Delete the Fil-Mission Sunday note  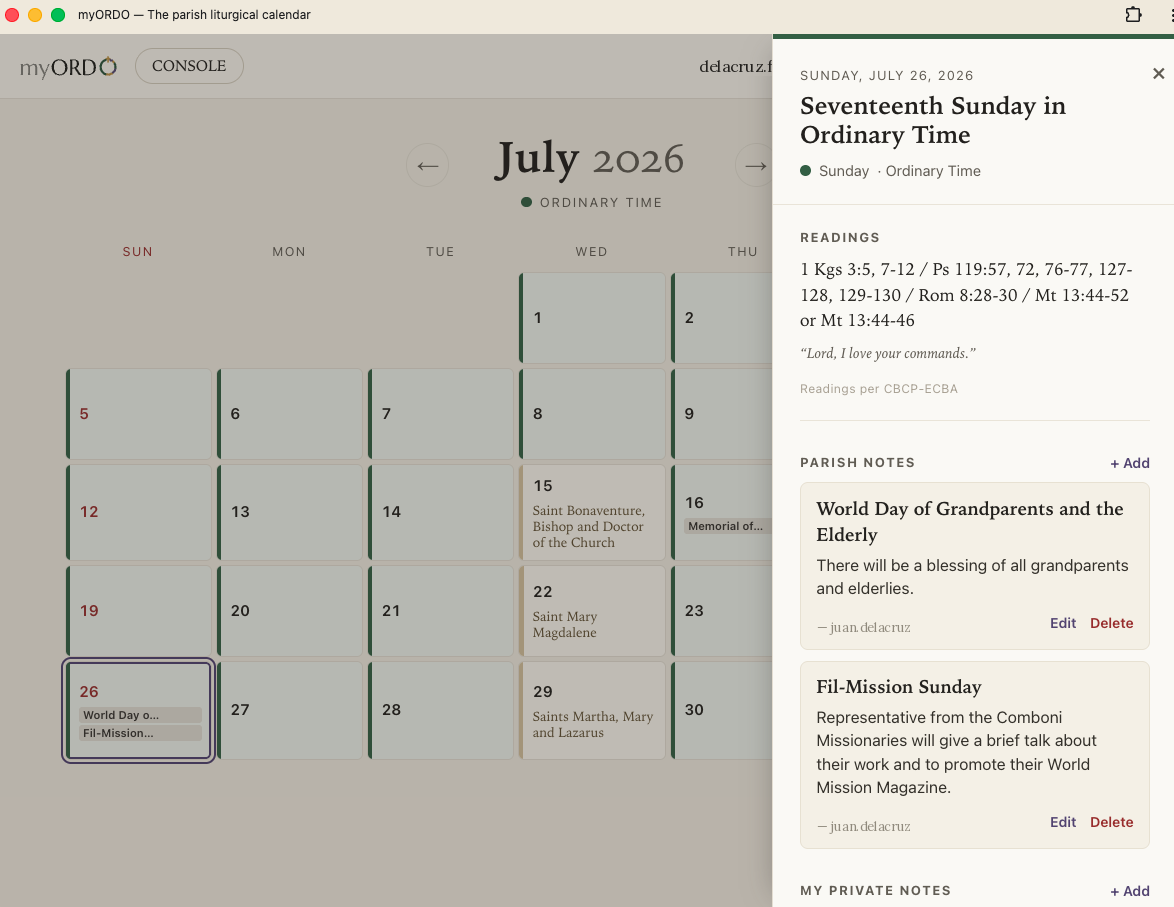click(1111, 822)
